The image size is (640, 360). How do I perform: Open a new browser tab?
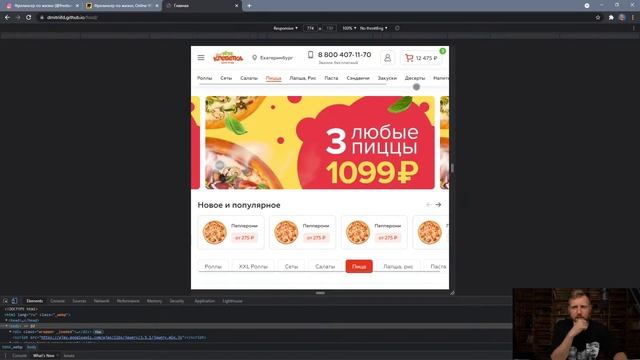249,6
